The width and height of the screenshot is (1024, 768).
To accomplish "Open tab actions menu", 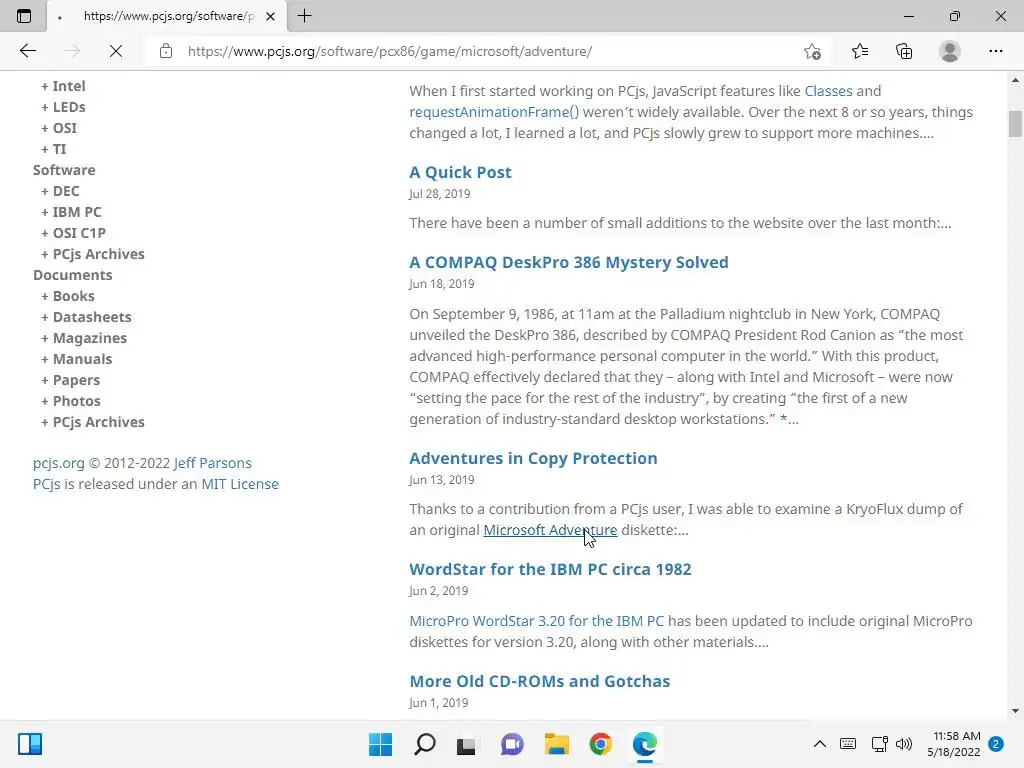I will click(24, 16).
